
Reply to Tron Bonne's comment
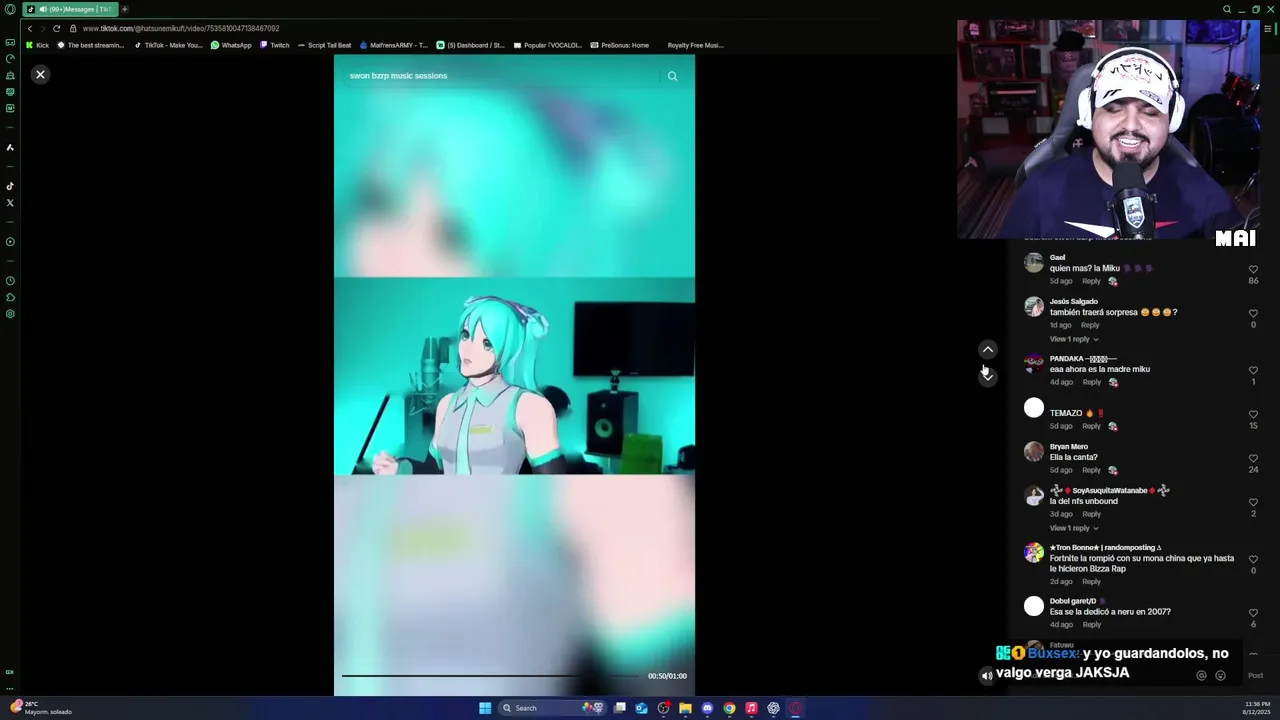tap(1090, 581)
